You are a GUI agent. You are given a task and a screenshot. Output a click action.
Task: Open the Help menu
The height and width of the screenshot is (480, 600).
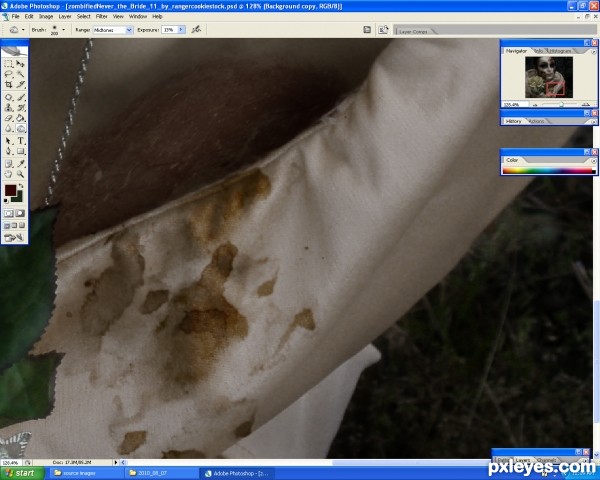[x=157, y=16]
